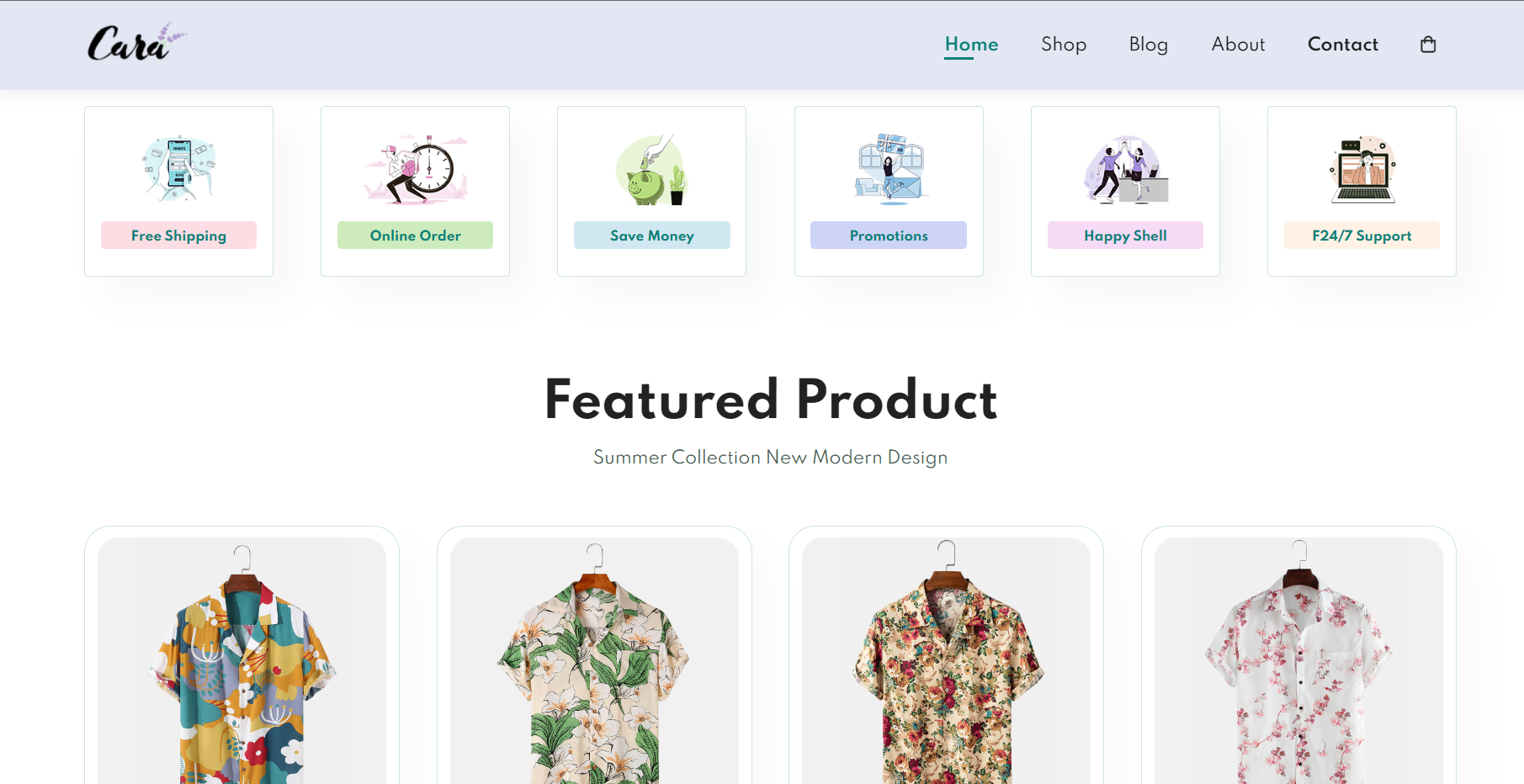Viewport: 1524px width, 784px height.
Task: Click the Free Shipping label button
Action: (x=178, y=236)
